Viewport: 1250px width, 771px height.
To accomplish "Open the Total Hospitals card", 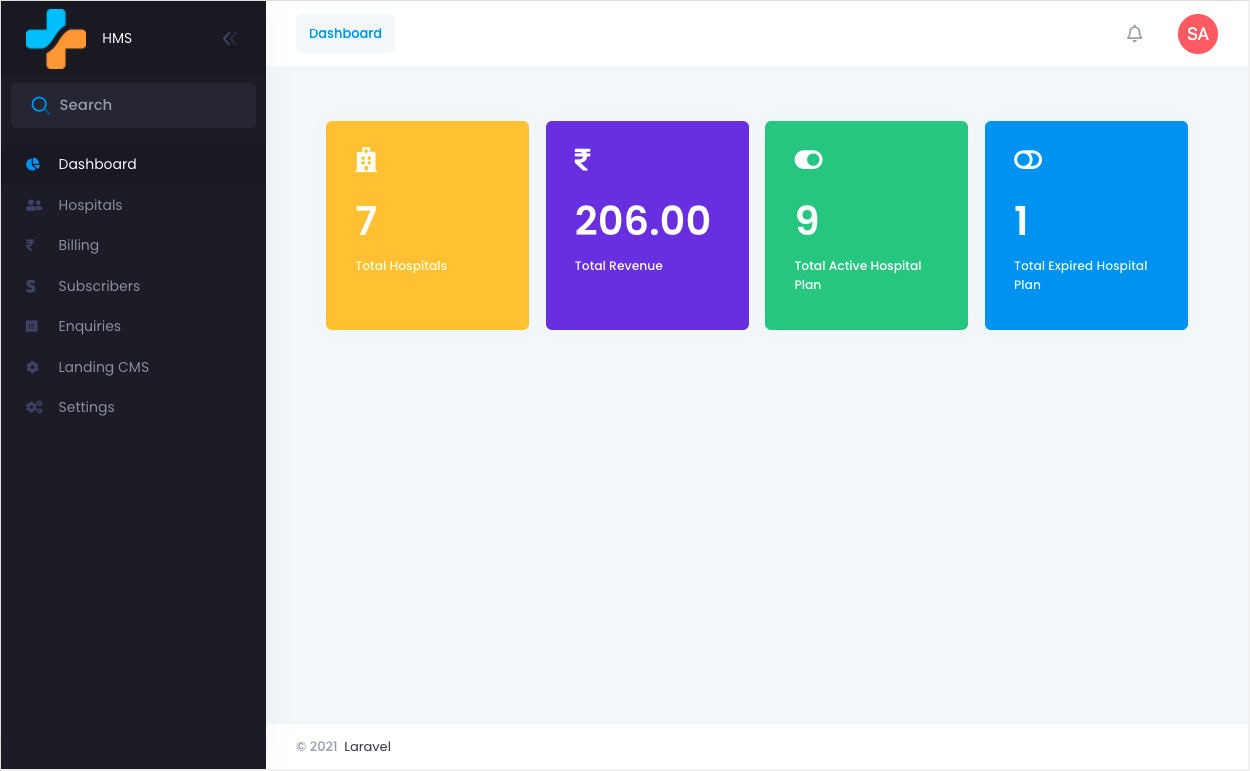I will [427, 225].
